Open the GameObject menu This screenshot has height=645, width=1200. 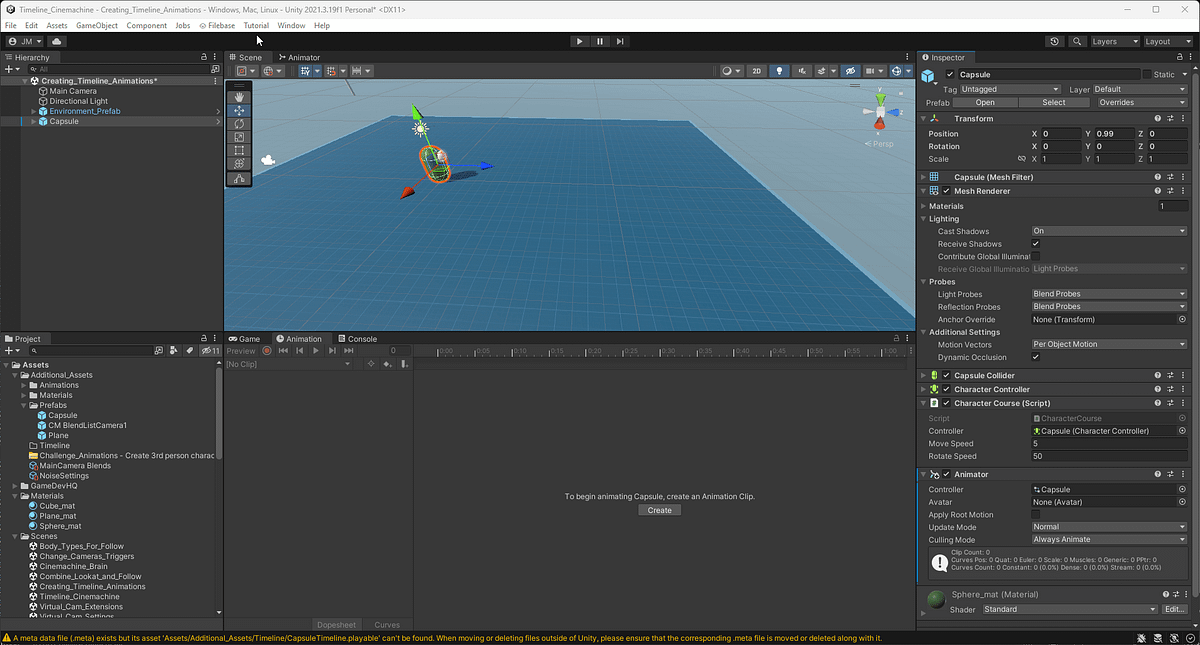coord(96,25)
